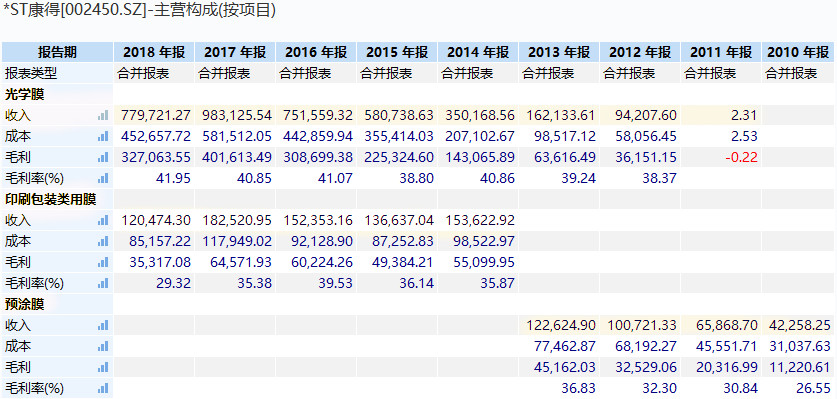The width and height of the screenshot is (837, 399).
Task: Click packaging film cost 92,128.90
Action: coord(322,241)
